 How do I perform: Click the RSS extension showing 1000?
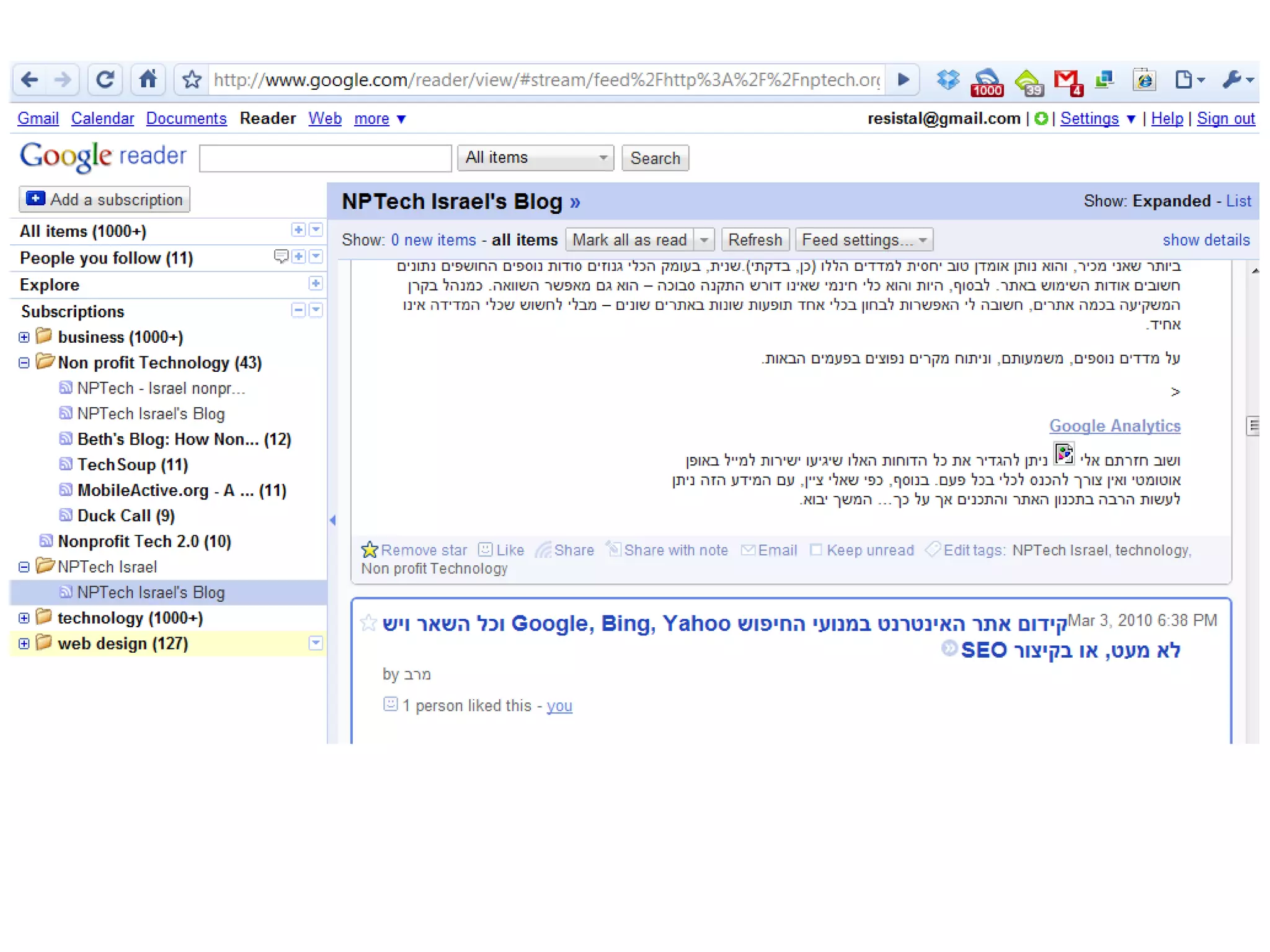pyautogui.click(x=987, y=81)
